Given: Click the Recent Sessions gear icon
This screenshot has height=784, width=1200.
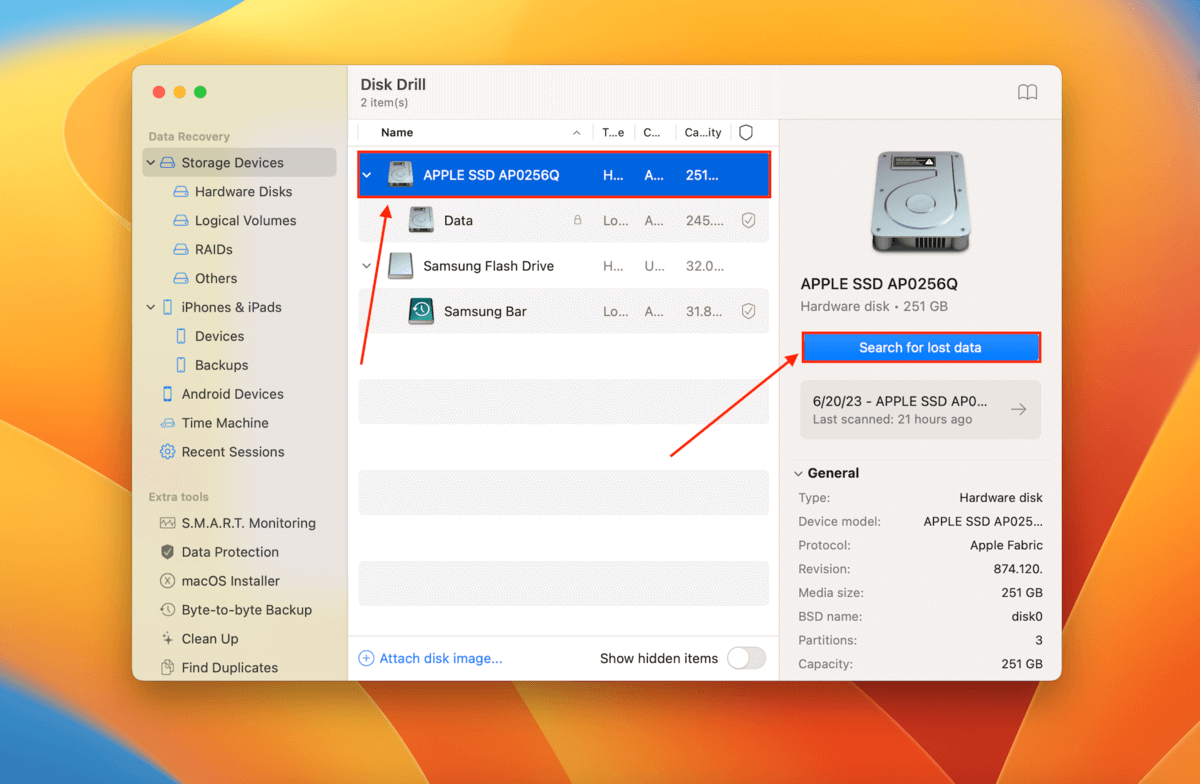Looking at the screenshot, I should (x=167, y=452).
